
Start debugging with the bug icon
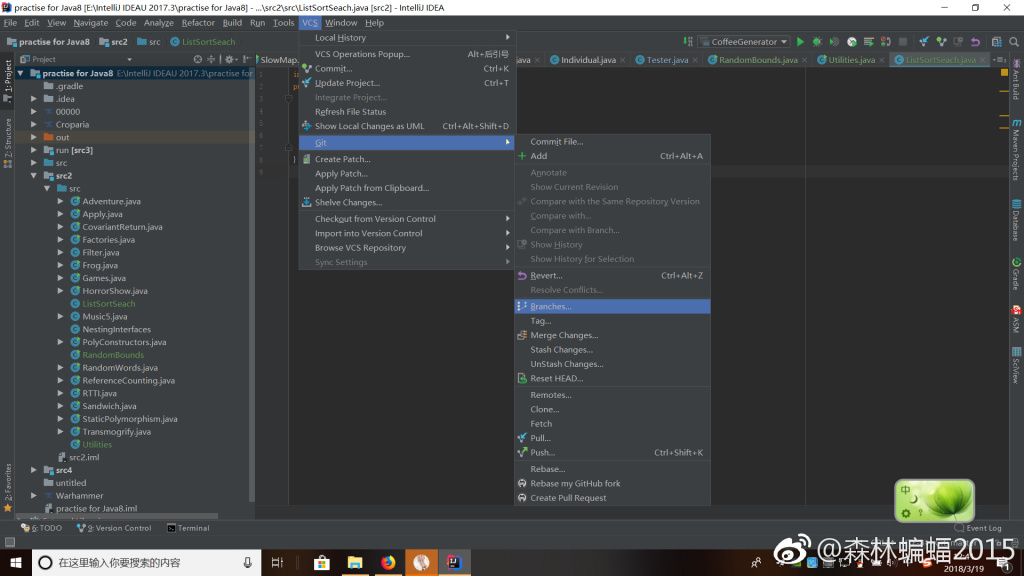click(817, 42)
